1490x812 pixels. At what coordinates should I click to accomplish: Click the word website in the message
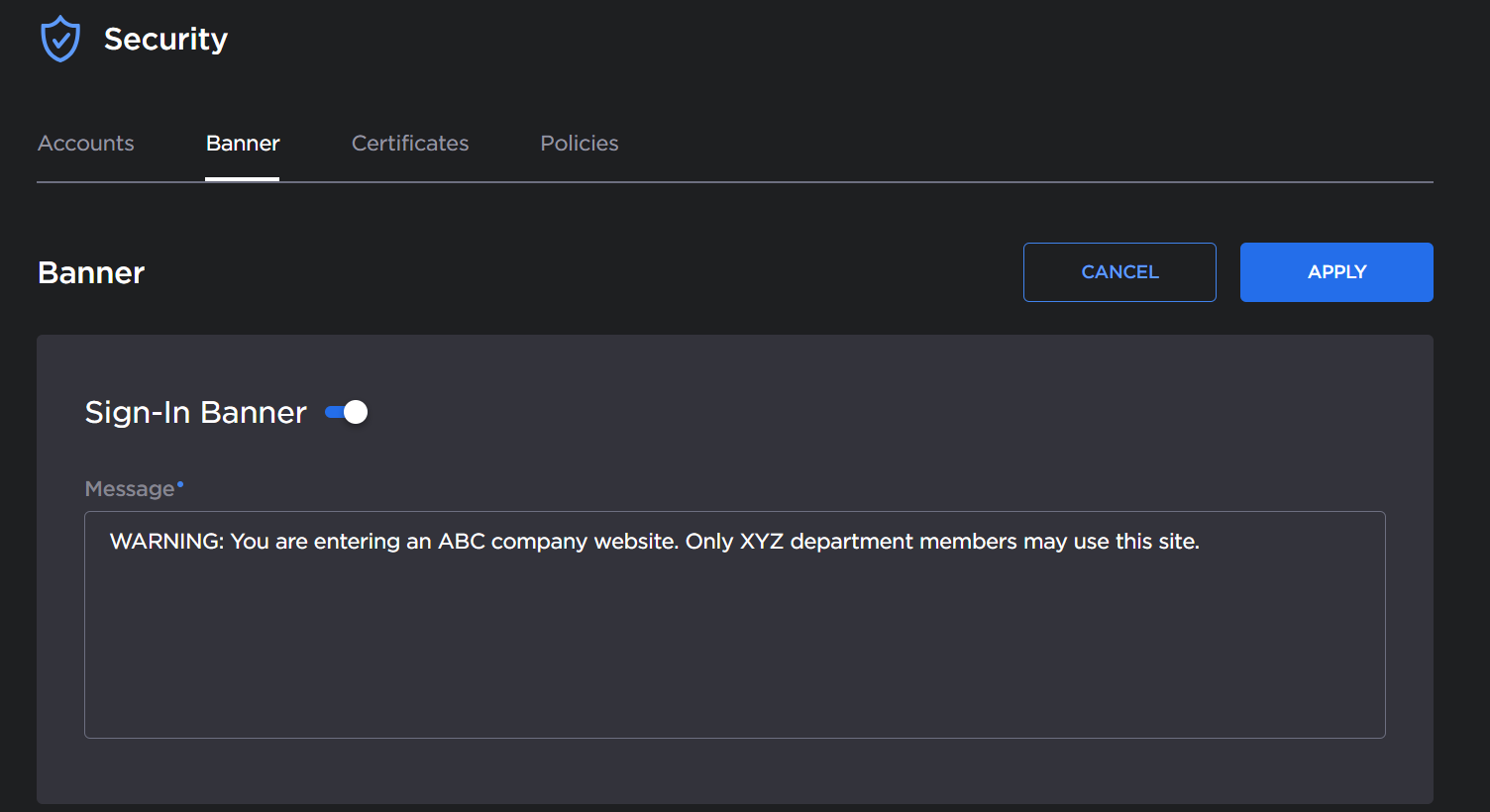(x=635, y=542)
